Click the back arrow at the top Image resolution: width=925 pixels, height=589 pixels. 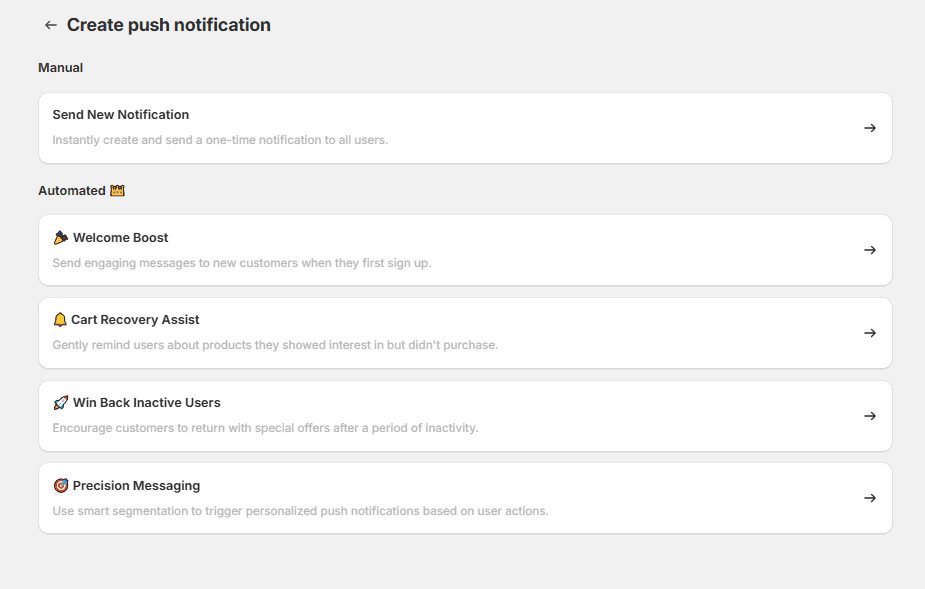point(51,24)
